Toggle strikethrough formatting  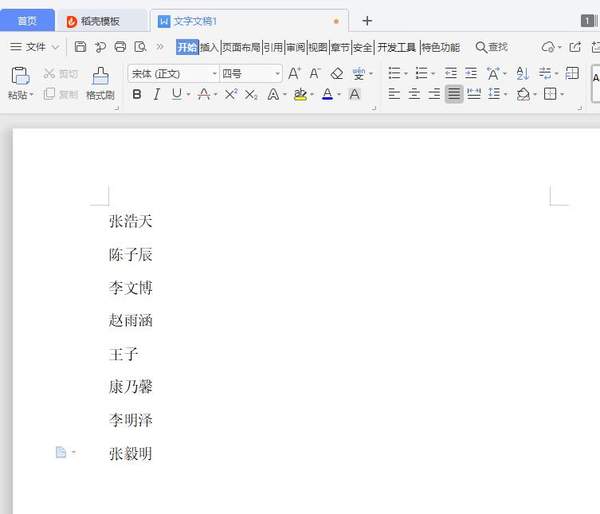(x=204, y=94)
